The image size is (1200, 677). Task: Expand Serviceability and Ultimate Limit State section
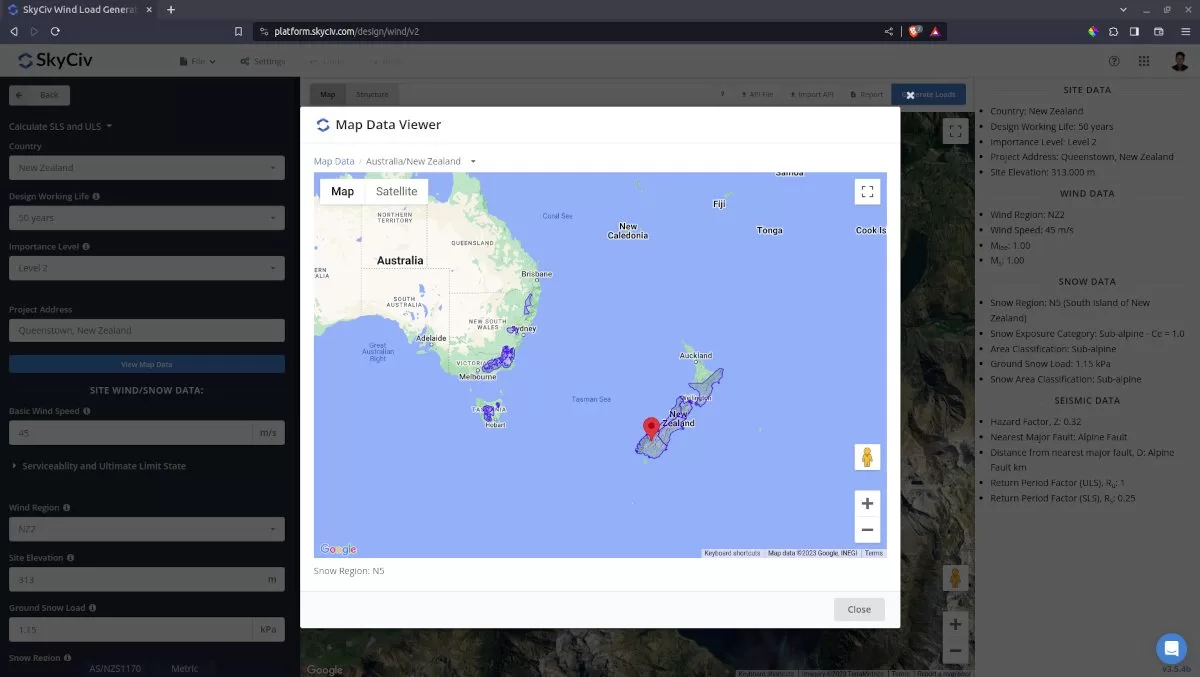98,466
